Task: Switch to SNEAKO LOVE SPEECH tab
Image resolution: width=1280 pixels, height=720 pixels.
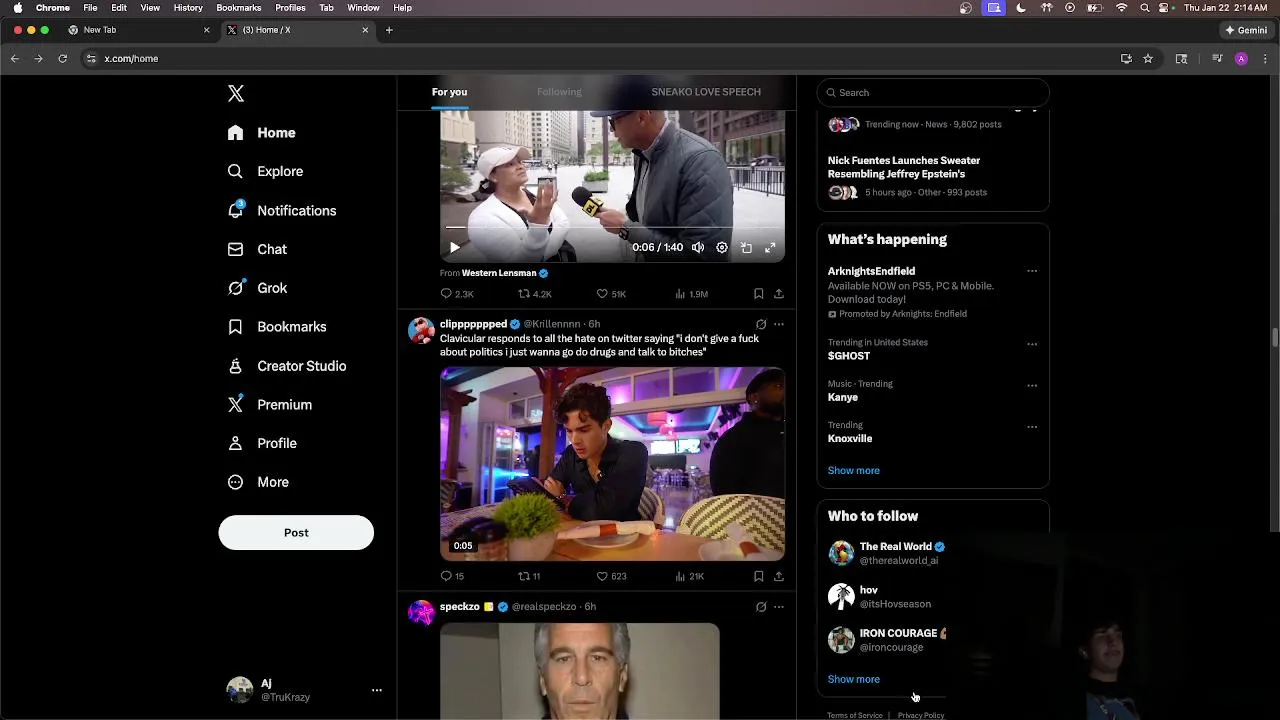Action: click(706, 92)
